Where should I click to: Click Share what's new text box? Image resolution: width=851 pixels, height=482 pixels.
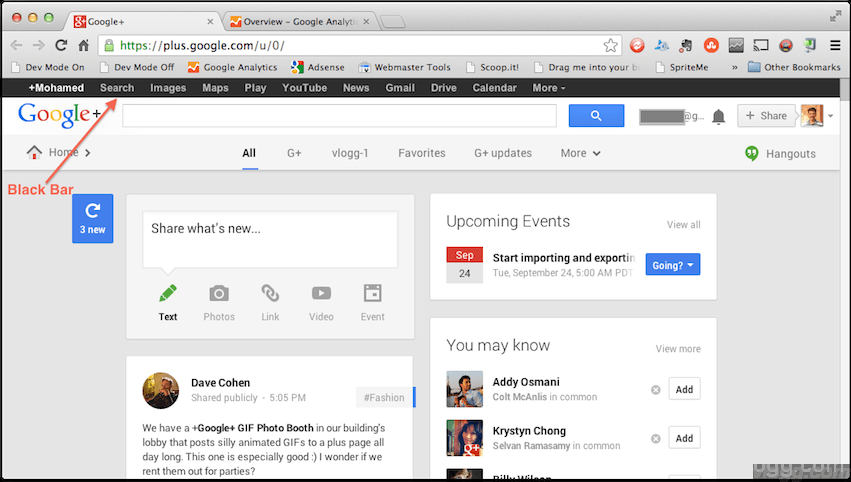point(270,239)
